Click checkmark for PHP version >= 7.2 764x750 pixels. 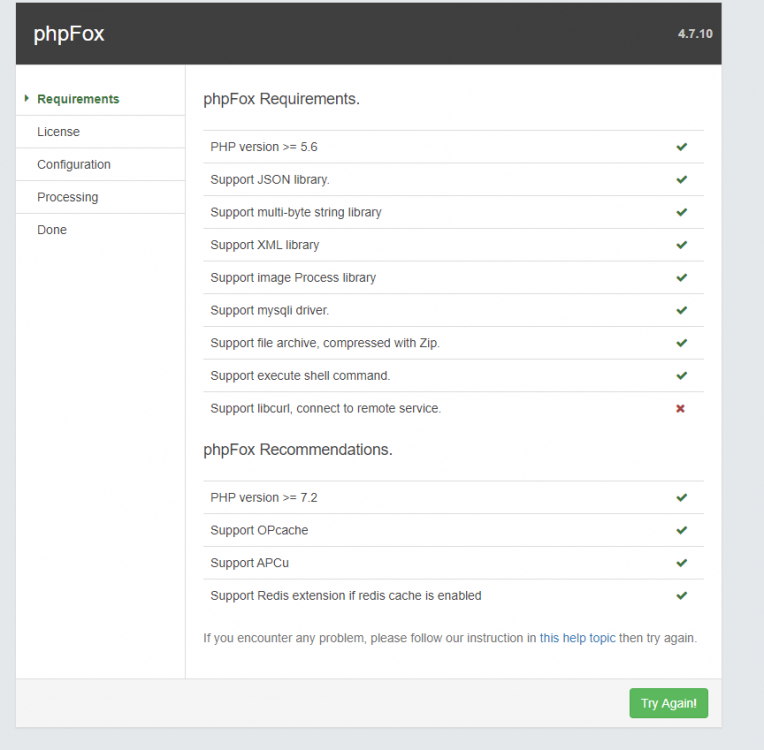click(682, 497)
